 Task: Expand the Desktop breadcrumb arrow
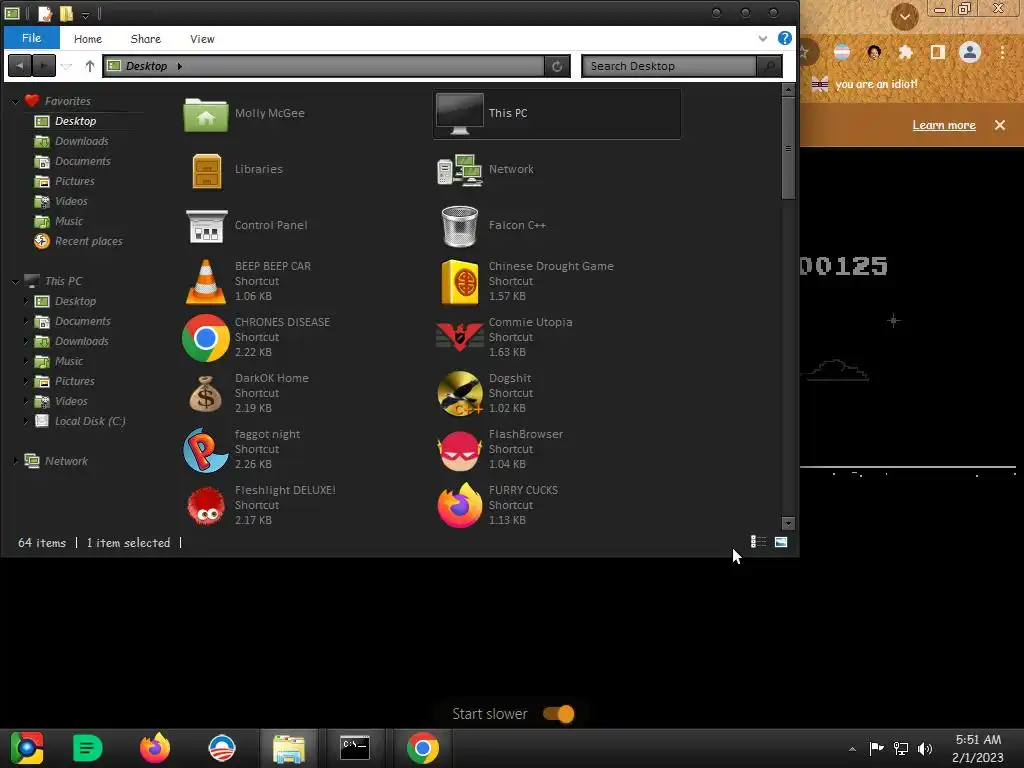click(180, 66)
